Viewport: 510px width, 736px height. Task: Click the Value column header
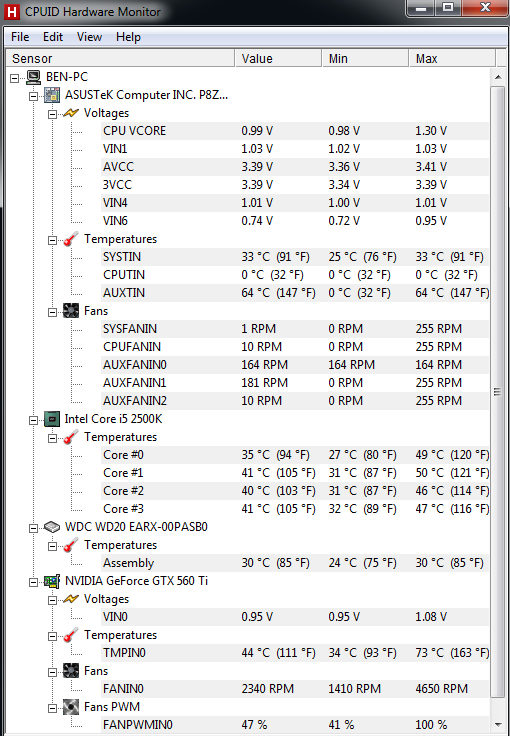pyautogui.click(x=278, y=58)
